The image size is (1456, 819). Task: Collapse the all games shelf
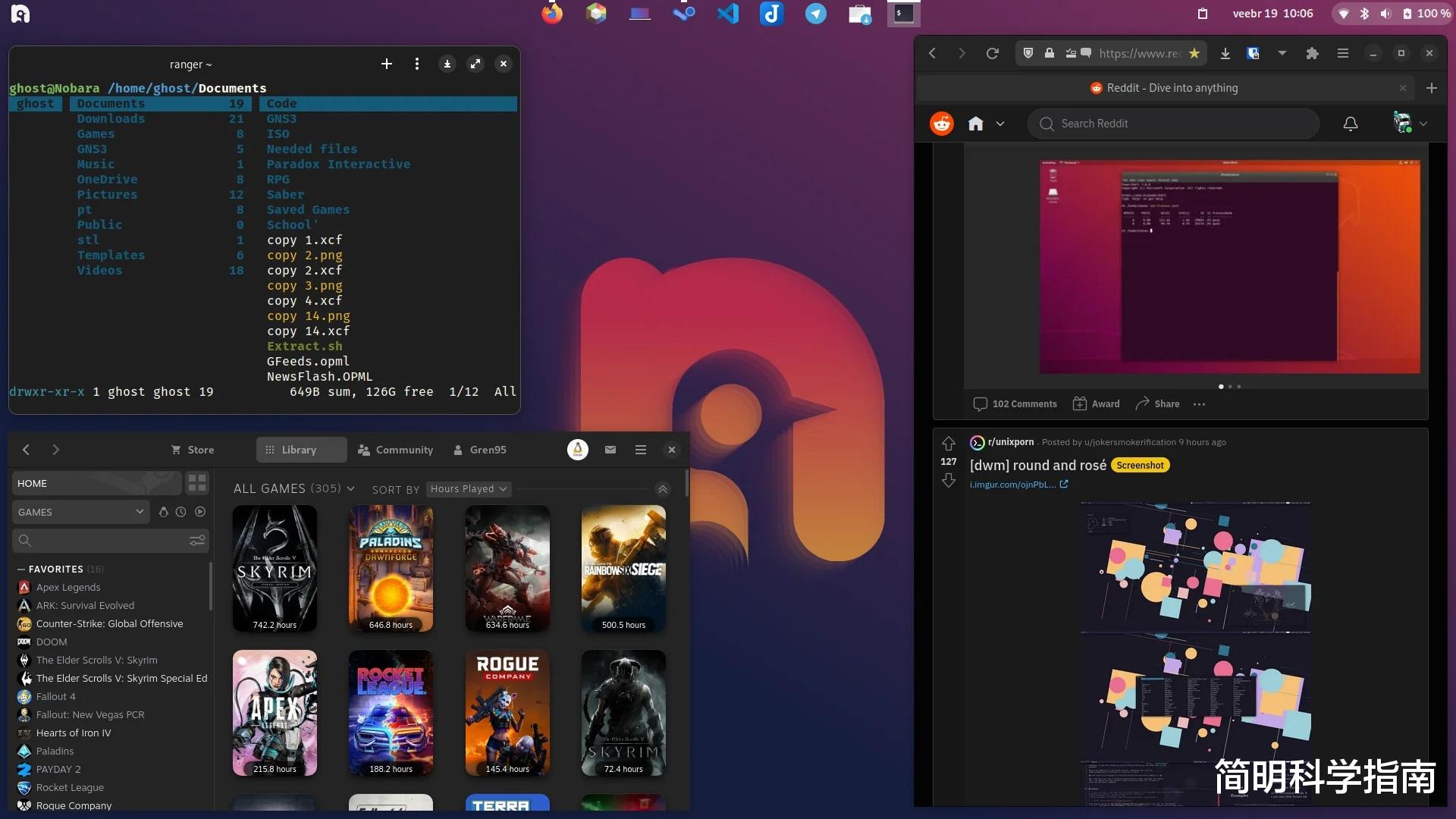point(662,489)
